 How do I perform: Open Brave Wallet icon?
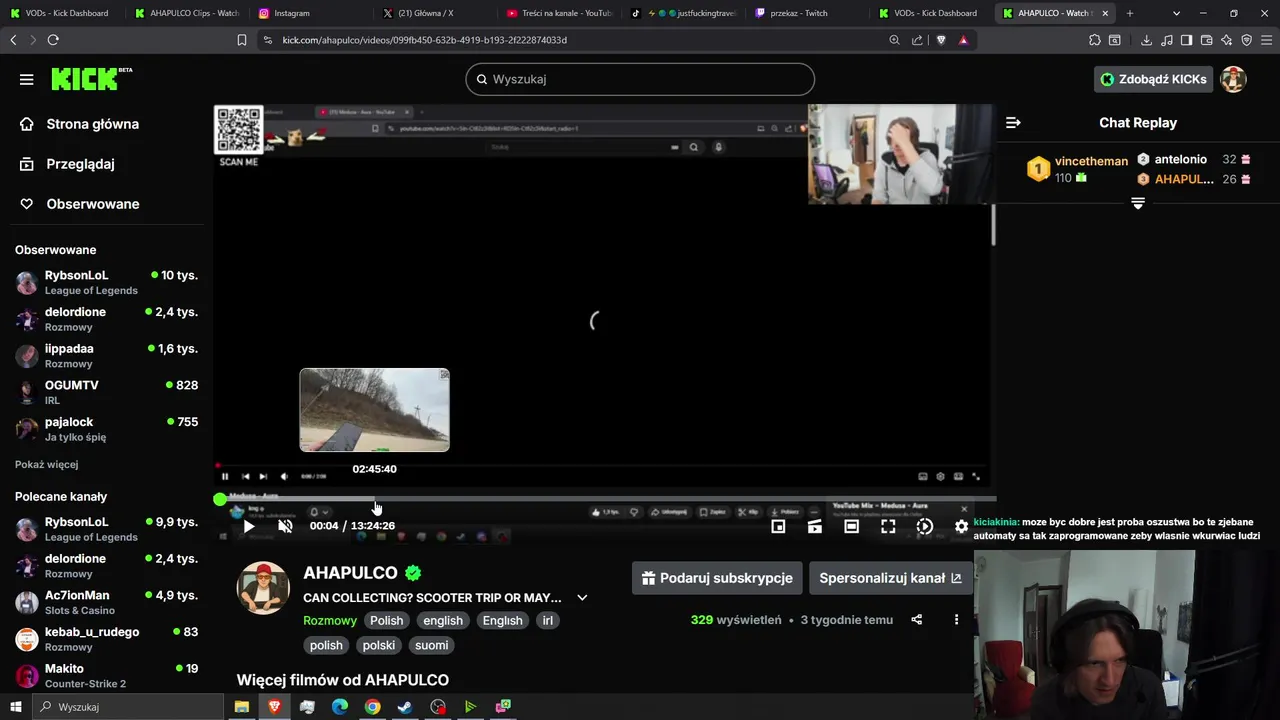coord(1206,40)
